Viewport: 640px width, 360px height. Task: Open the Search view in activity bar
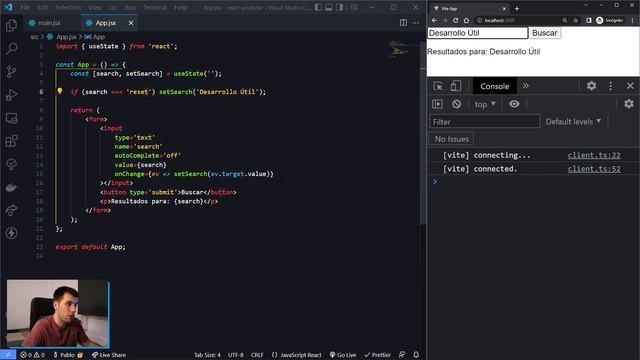click(11, 49)
